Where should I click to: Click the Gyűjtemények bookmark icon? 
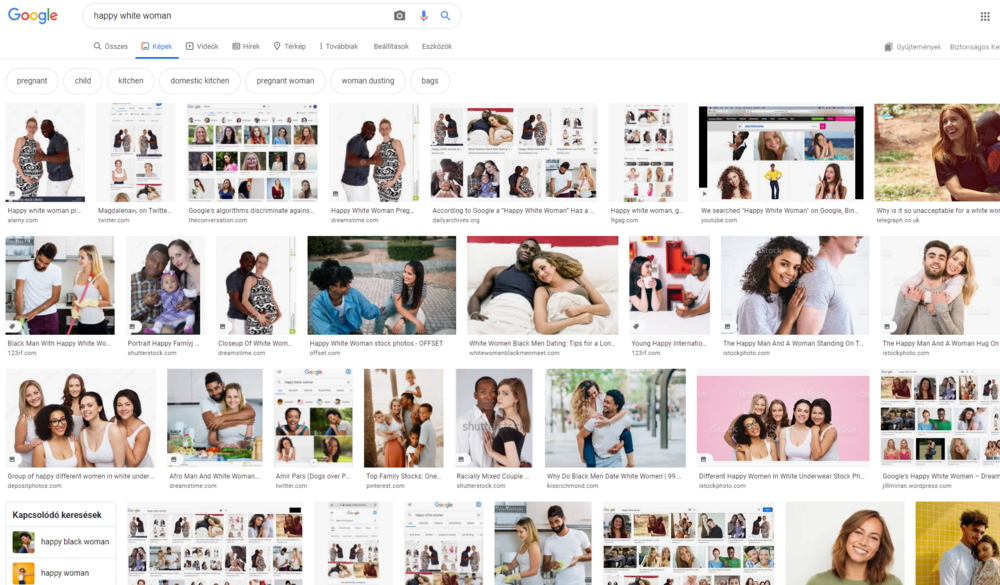[888, 47]
